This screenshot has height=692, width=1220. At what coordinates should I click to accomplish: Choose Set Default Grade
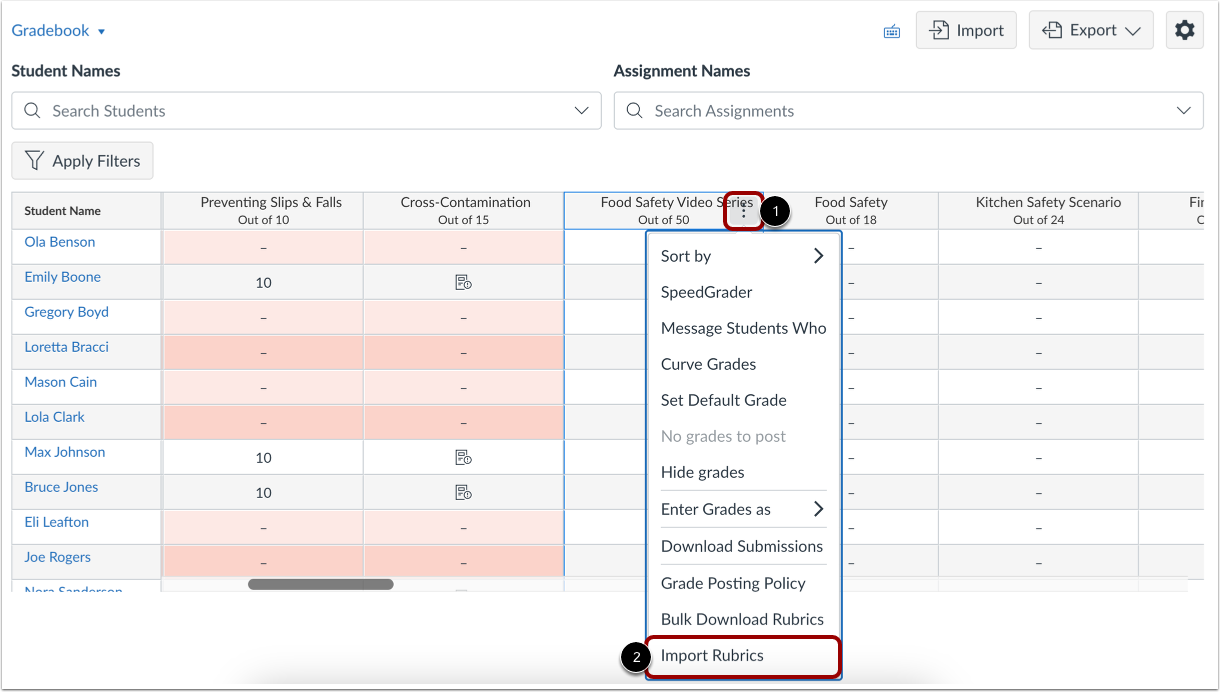point(743,400)
